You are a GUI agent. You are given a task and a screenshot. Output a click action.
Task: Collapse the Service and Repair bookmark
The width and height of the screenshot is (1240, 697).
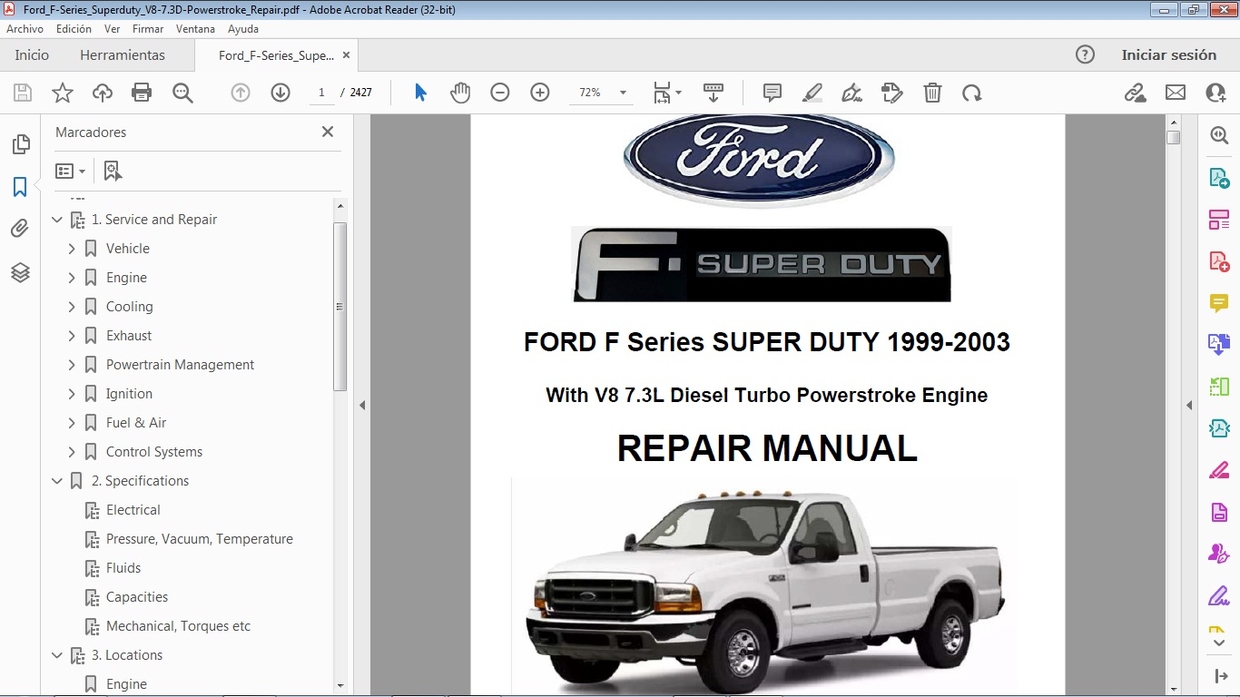click(x=57, y=219)
